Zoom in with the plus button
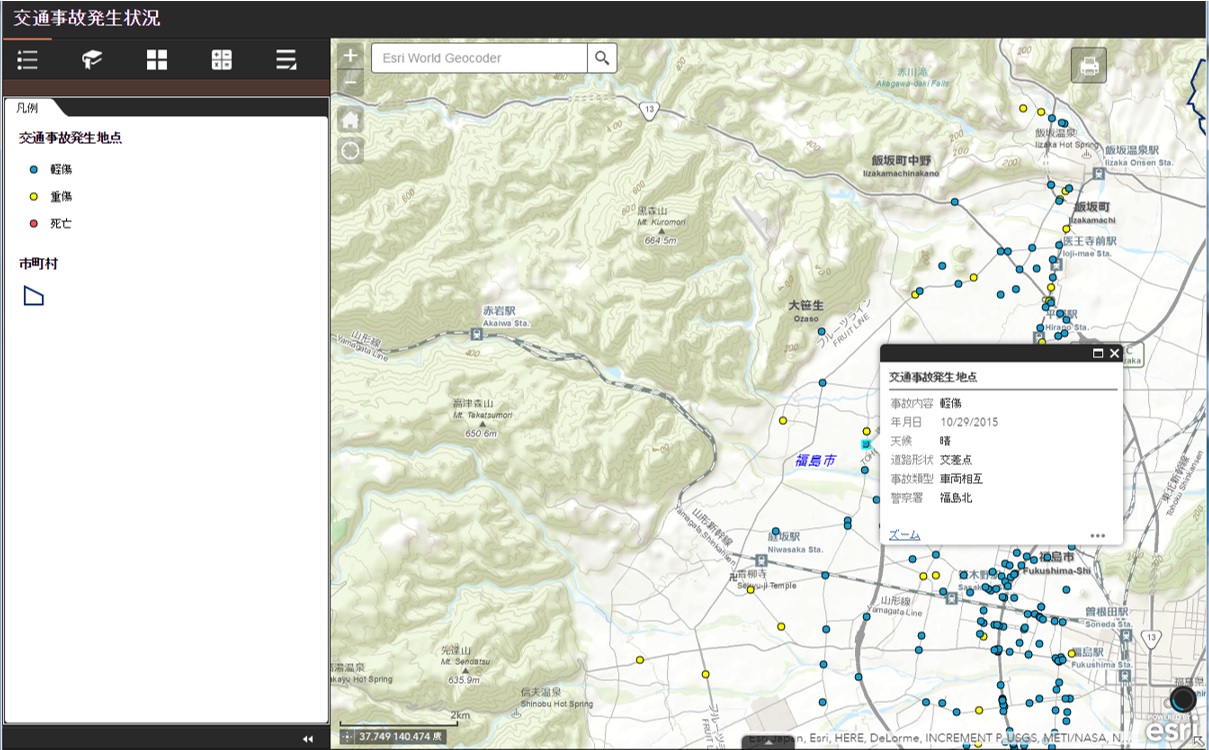The height and width of the screenshot is (750, 1209). click(x=350, y=56)
